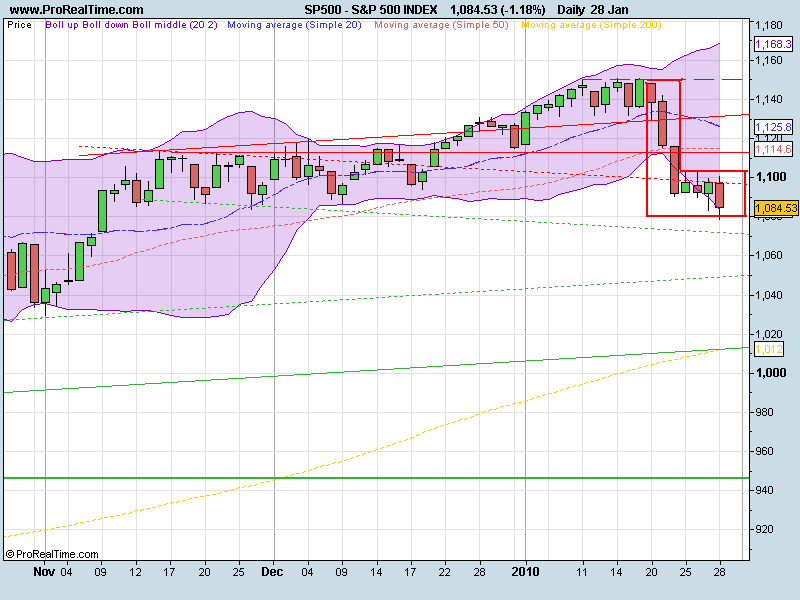
Task: Click the 1,168.3 upper Bollinger value tag
Action: click(x=773, y=44)
